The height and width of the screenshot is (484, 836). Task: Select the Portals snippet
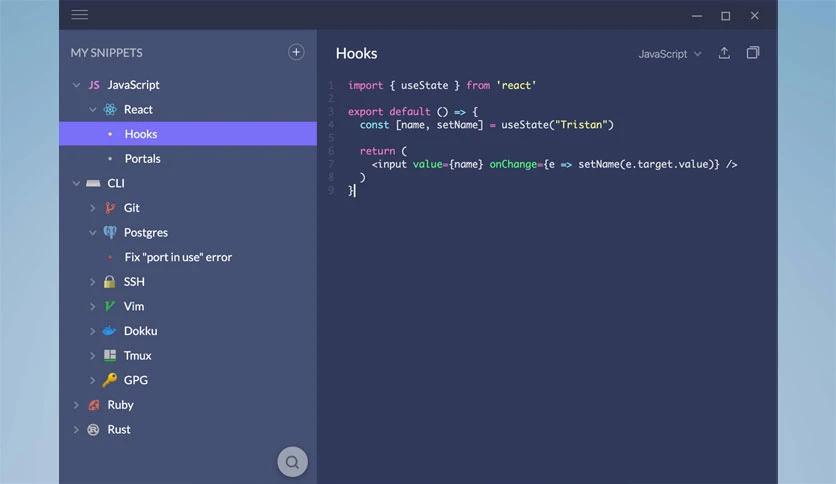[x=142, y=159]
